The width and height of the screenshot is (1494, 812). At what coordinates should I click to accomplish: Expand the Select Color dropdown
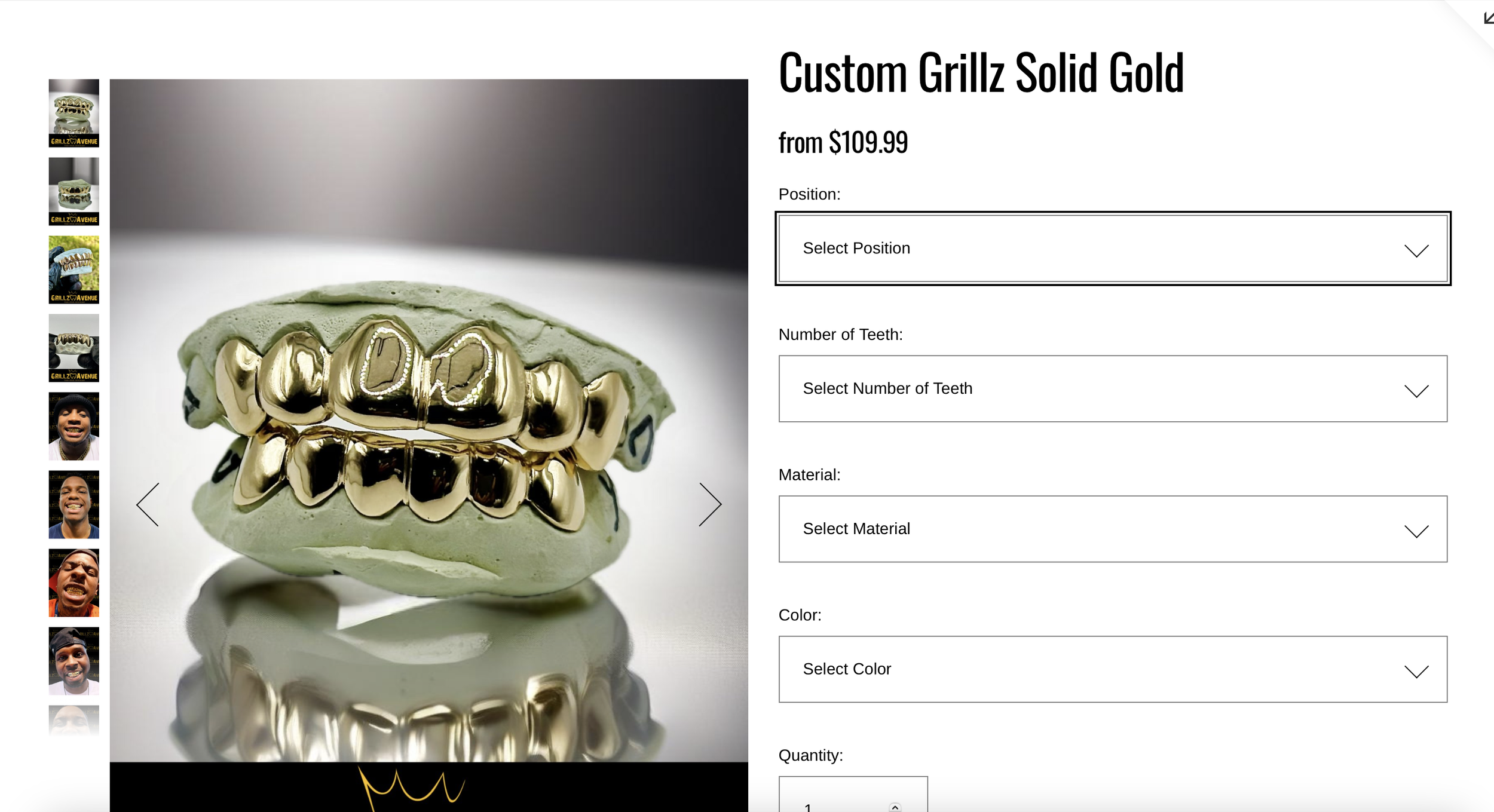tap(1113, 669)
